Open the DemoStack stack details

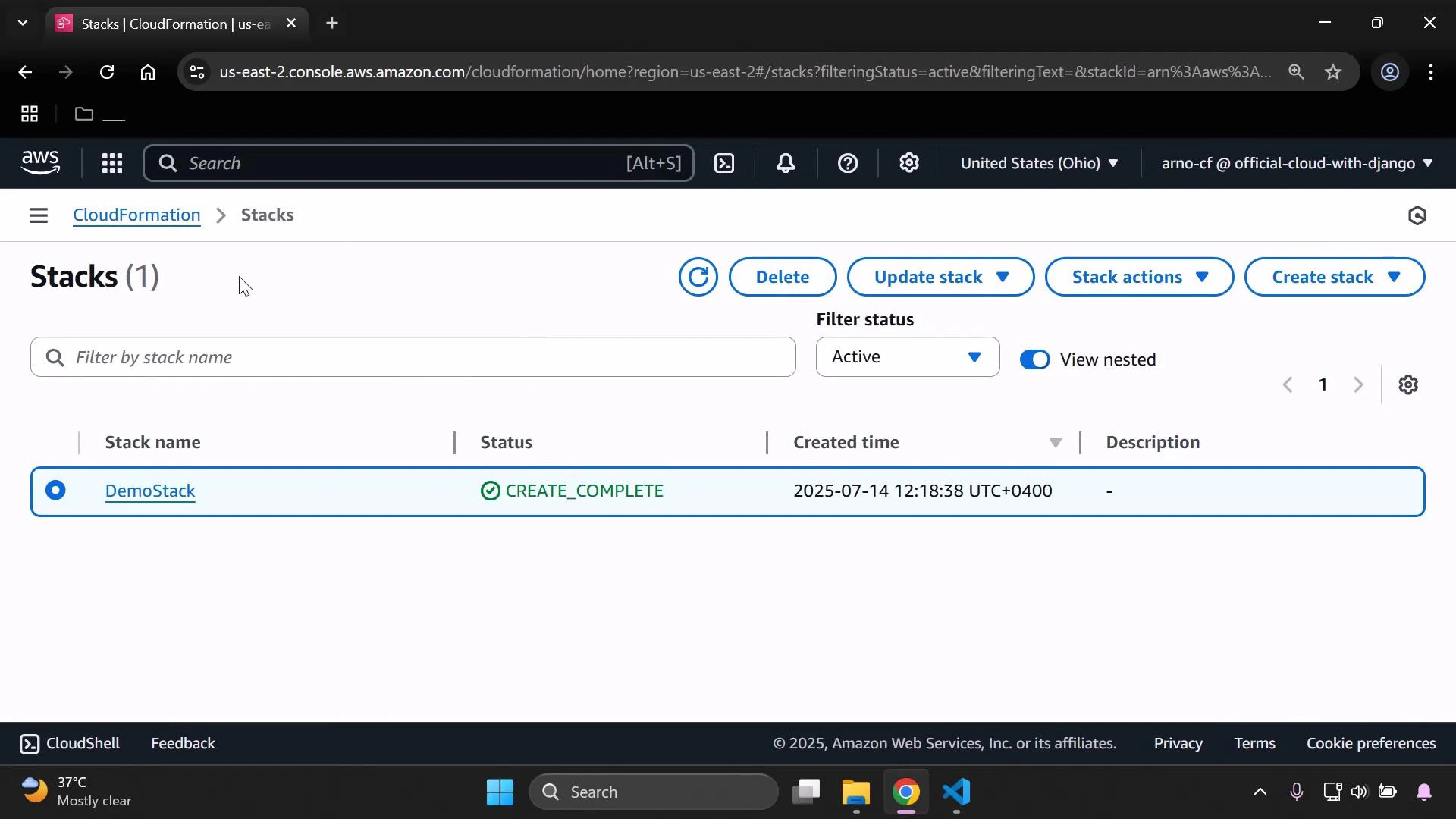tap(149, 491)
